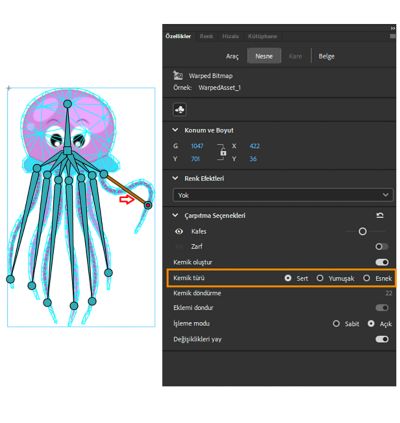Collapse the Çarpıtma Seçenekleri section

point(175,216)
